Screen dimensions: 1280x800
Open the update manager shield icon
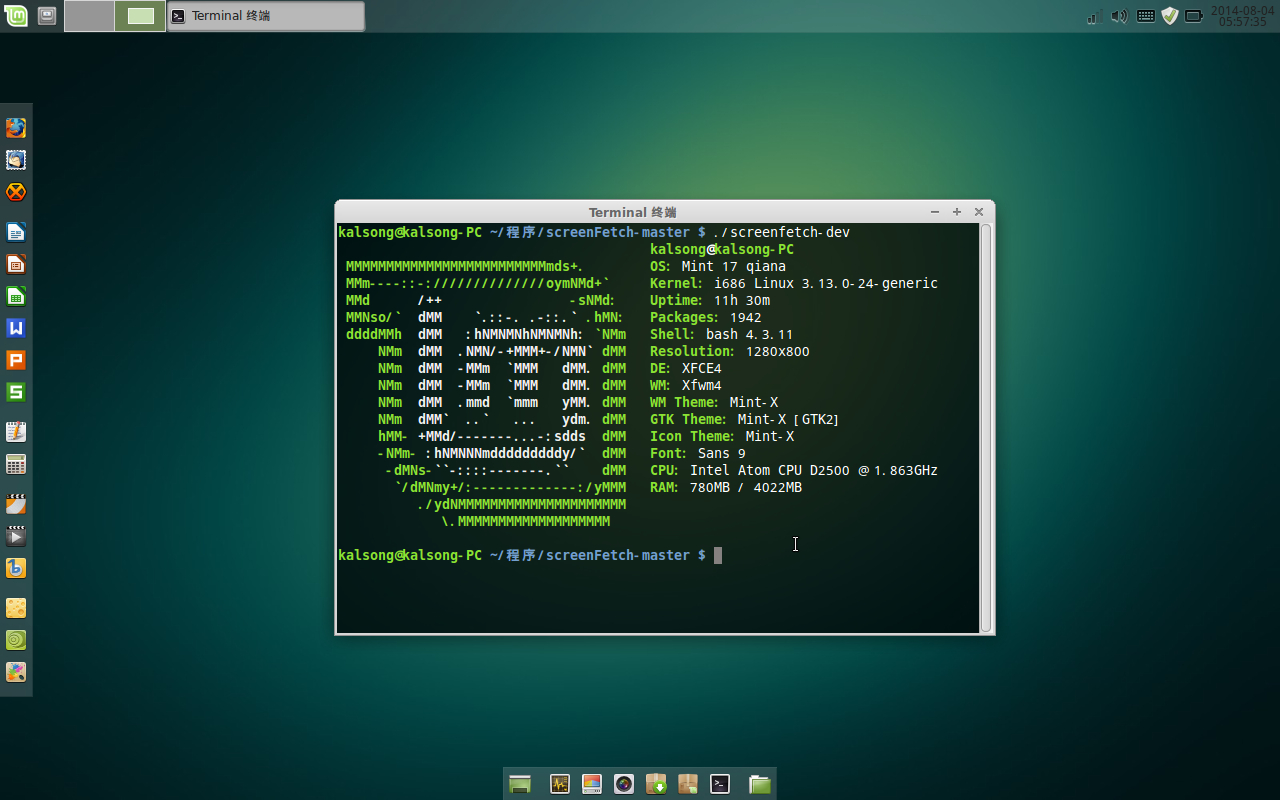click(x=1169, y=16)
